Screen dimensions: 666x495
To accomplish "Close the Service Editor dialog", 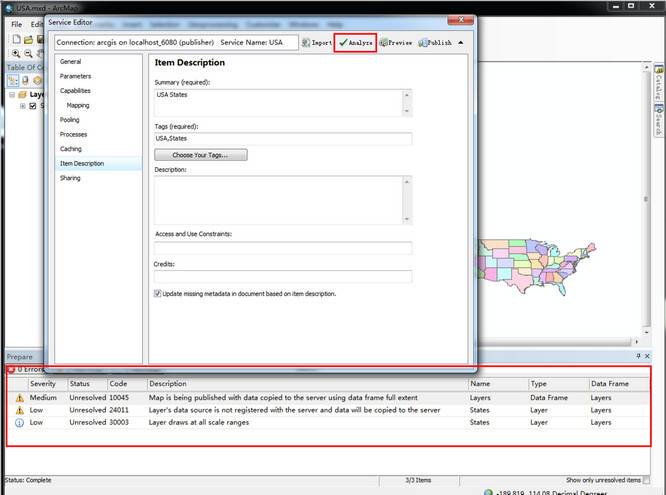I will coord(461,20).
